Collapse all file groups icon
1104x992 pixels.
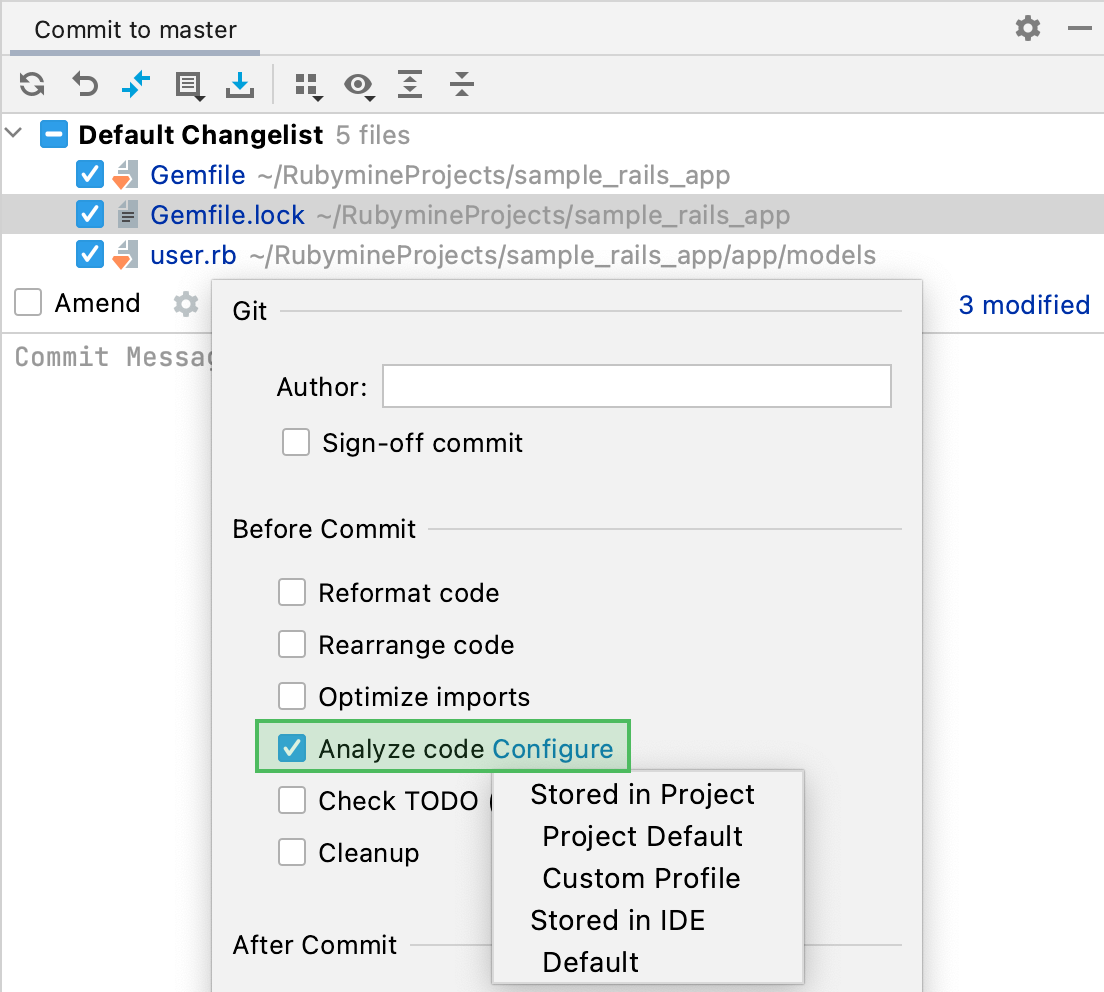click(461, 86)
